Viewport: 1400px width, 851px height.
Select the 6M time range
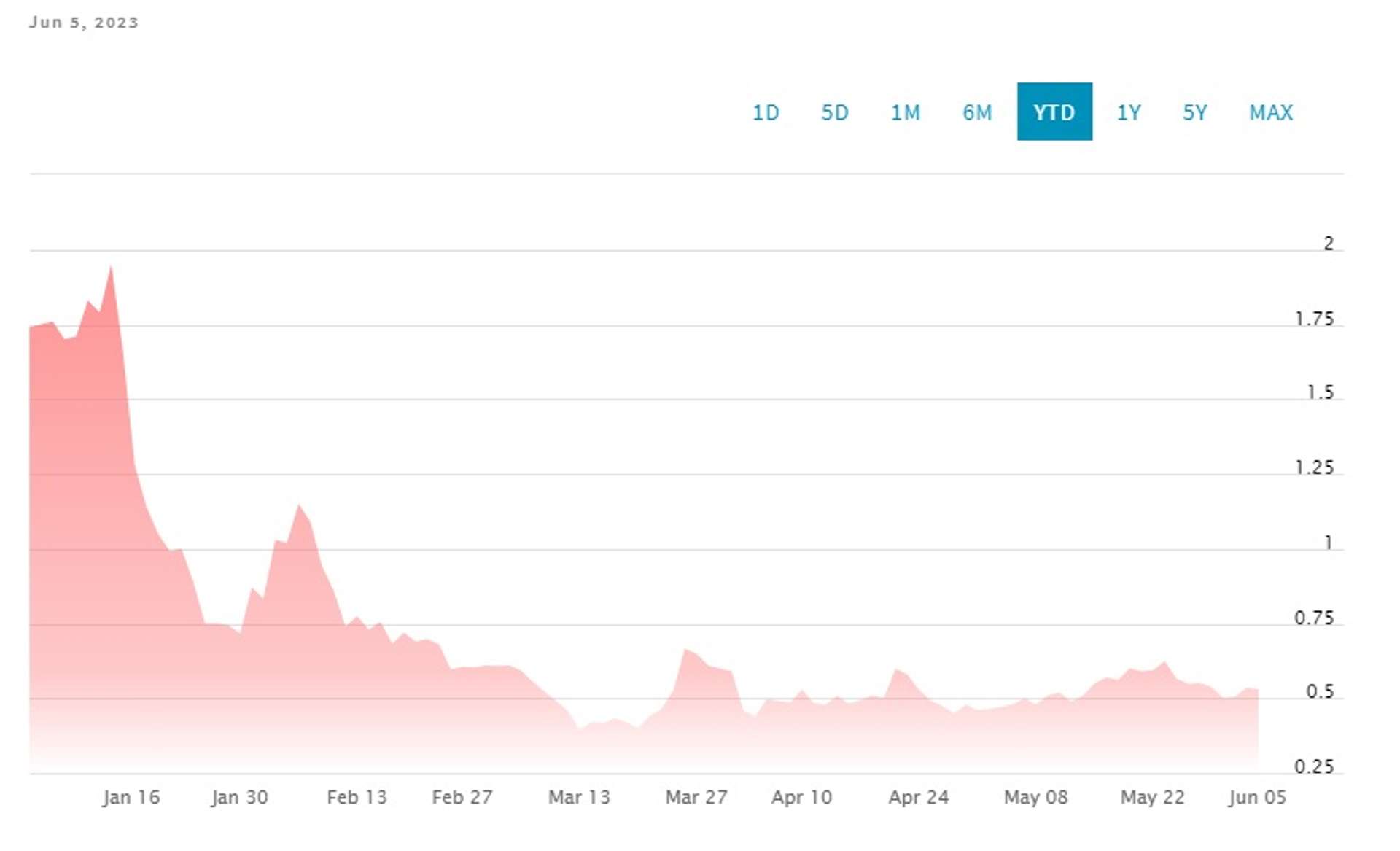[x=977, y=112]
